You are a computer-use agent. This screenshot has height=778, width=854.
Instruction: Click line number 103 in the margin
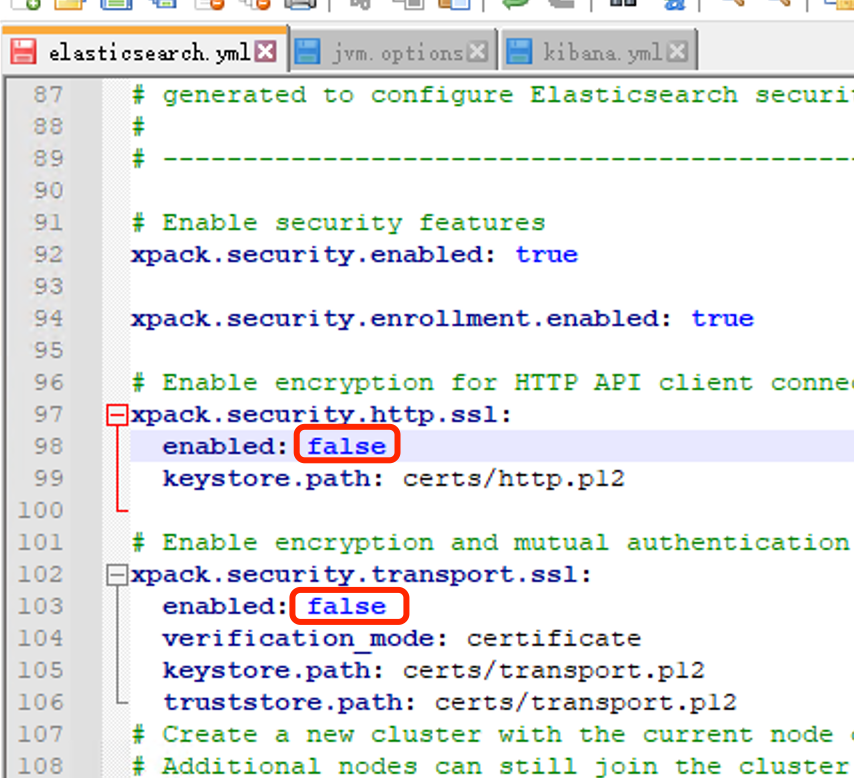(x=41, y=606)
